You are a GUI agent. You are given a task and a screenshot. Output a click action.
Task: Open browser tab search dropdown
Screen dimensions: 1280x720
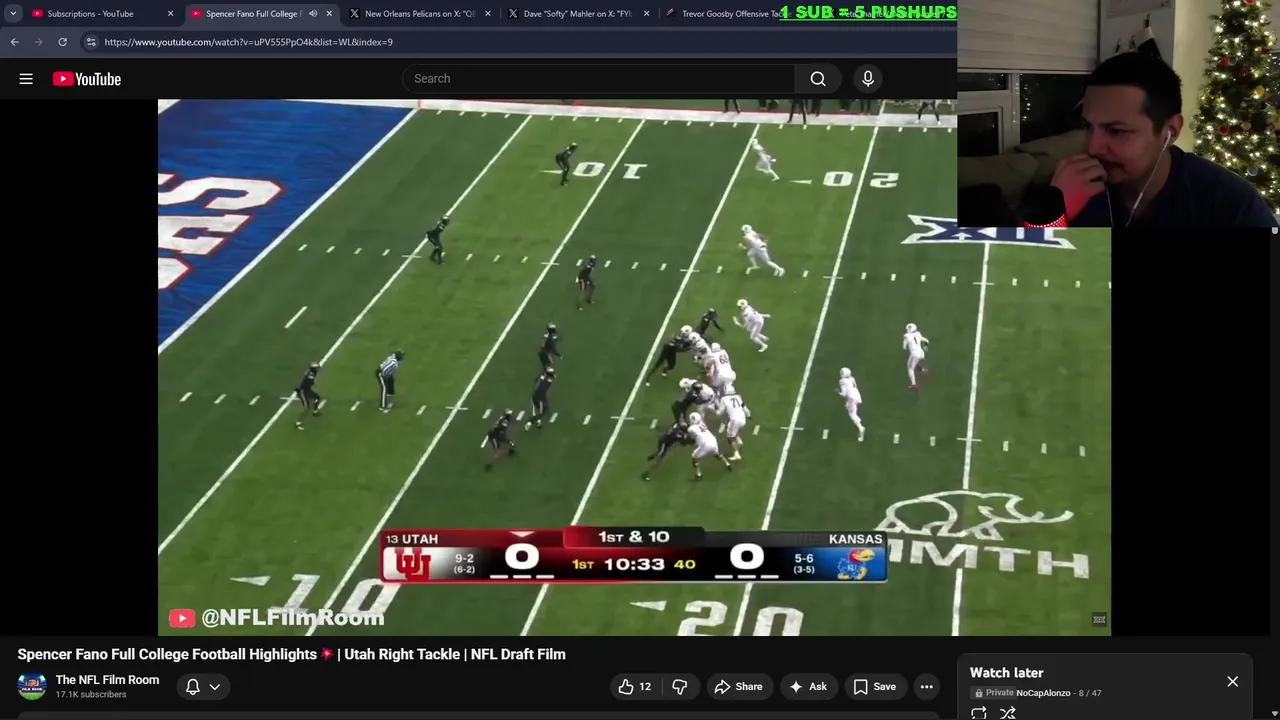13,14
